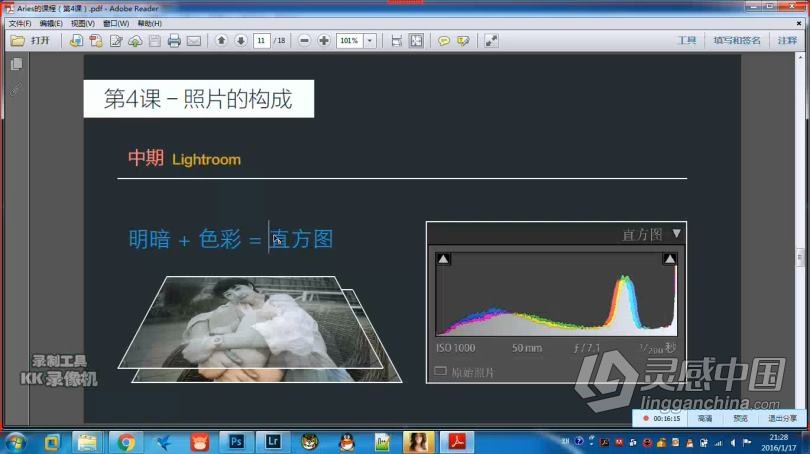This screenshot has width=810, height=454.
Task: Open the zoom level dropdown arrow
Action: tap(370, 40)
